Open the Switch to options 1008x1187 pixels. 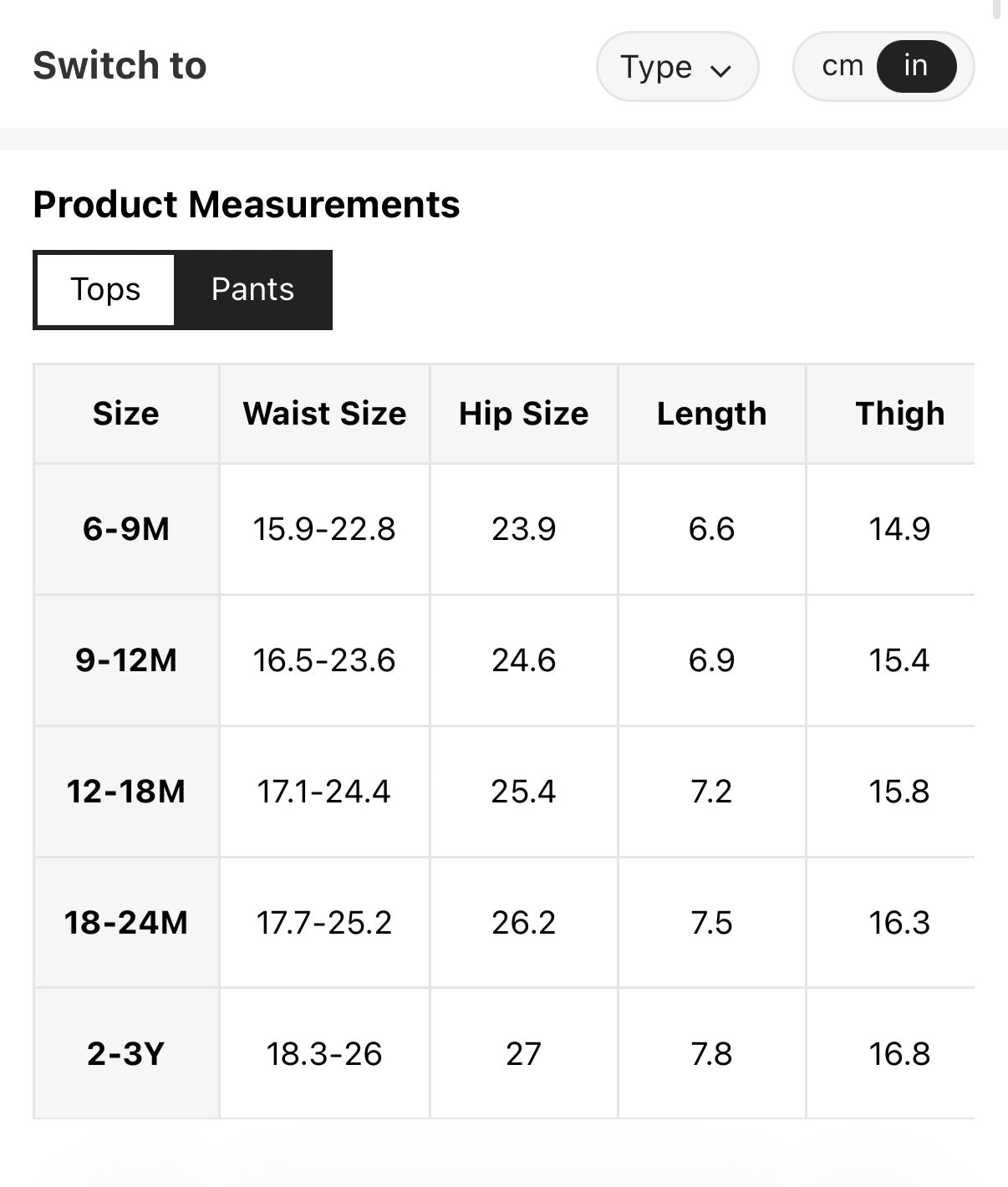pos(120,65)
